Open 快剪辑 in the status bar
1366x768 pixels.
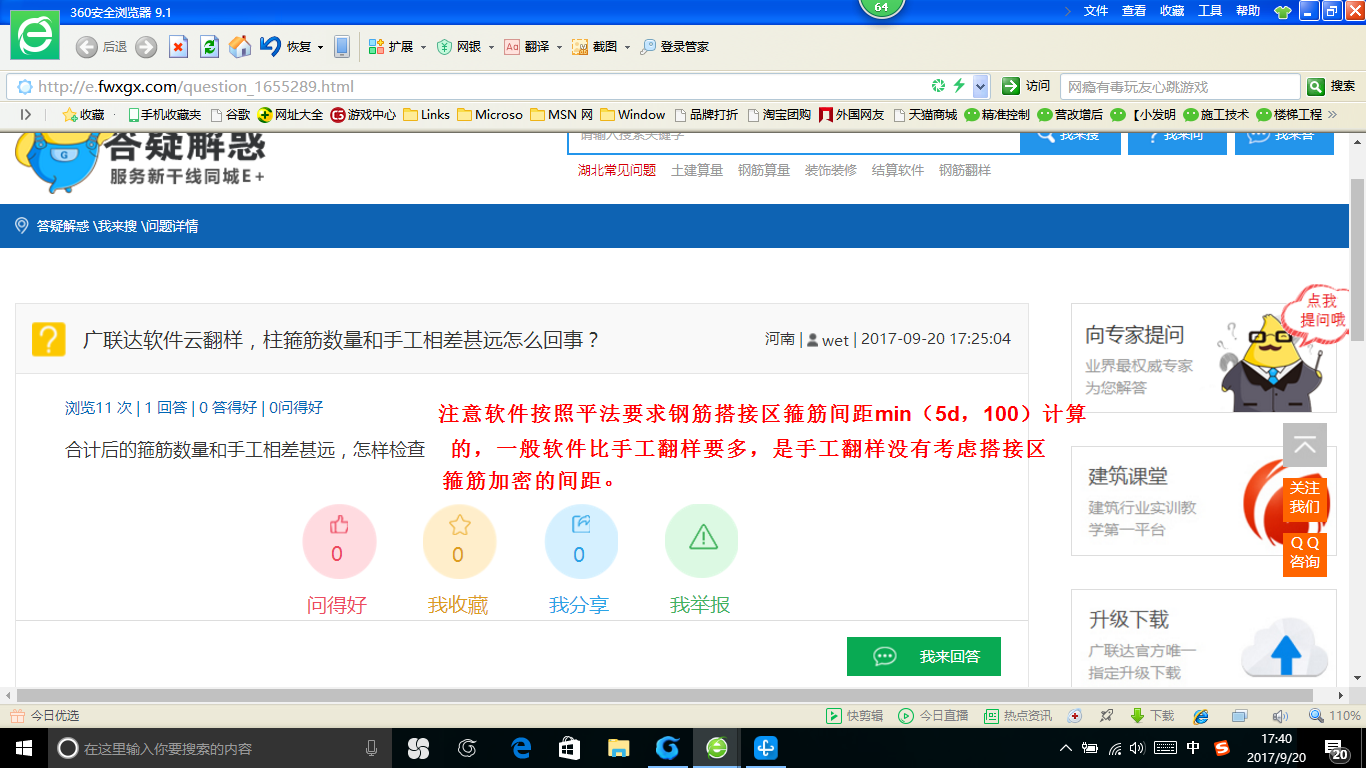[x=854, y=716]
